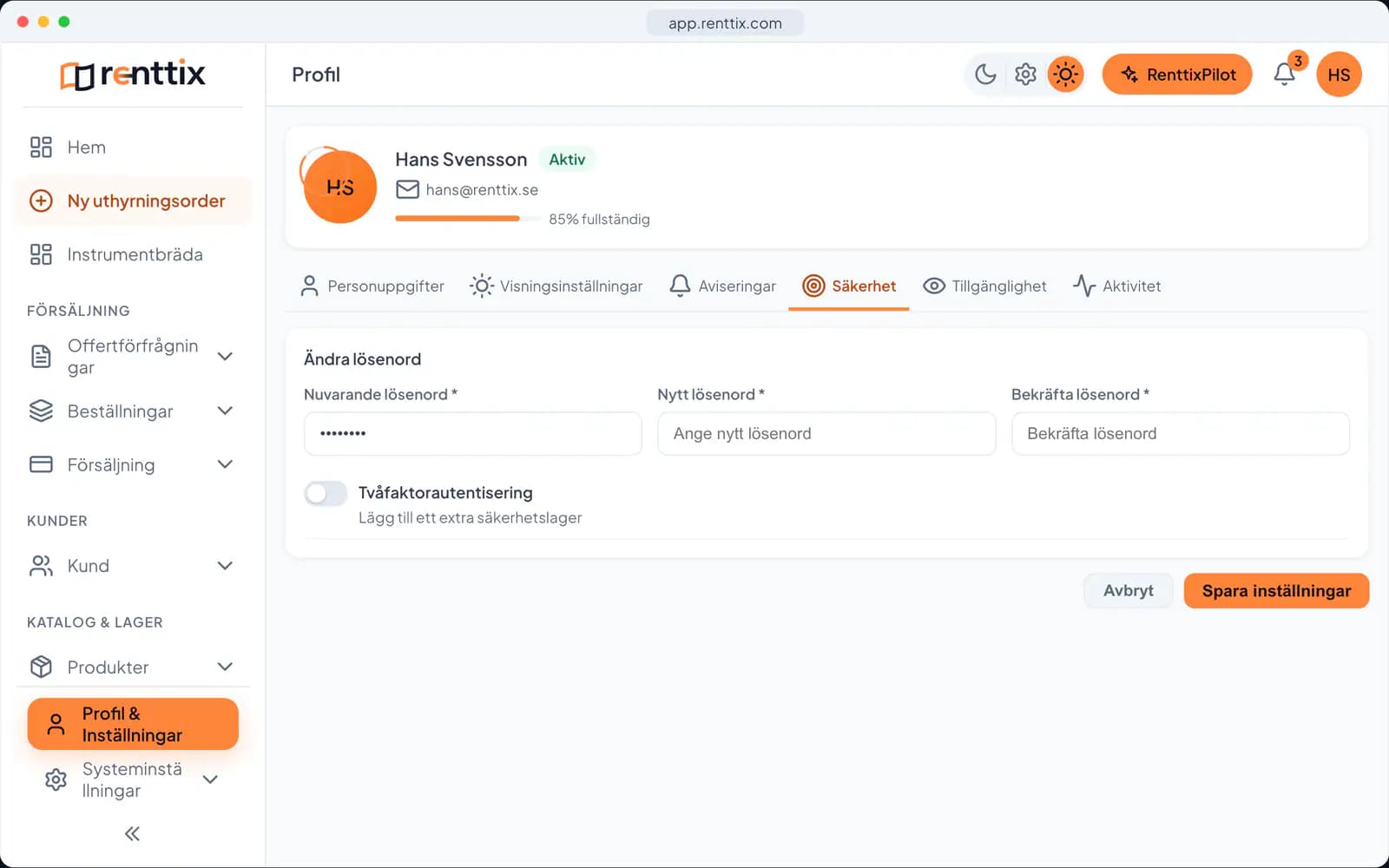Open the Tillgänglighet tab
Image resolution: width=1389 pixels, height=868 pixels.
pyautogui.click(x=984, y=286)
